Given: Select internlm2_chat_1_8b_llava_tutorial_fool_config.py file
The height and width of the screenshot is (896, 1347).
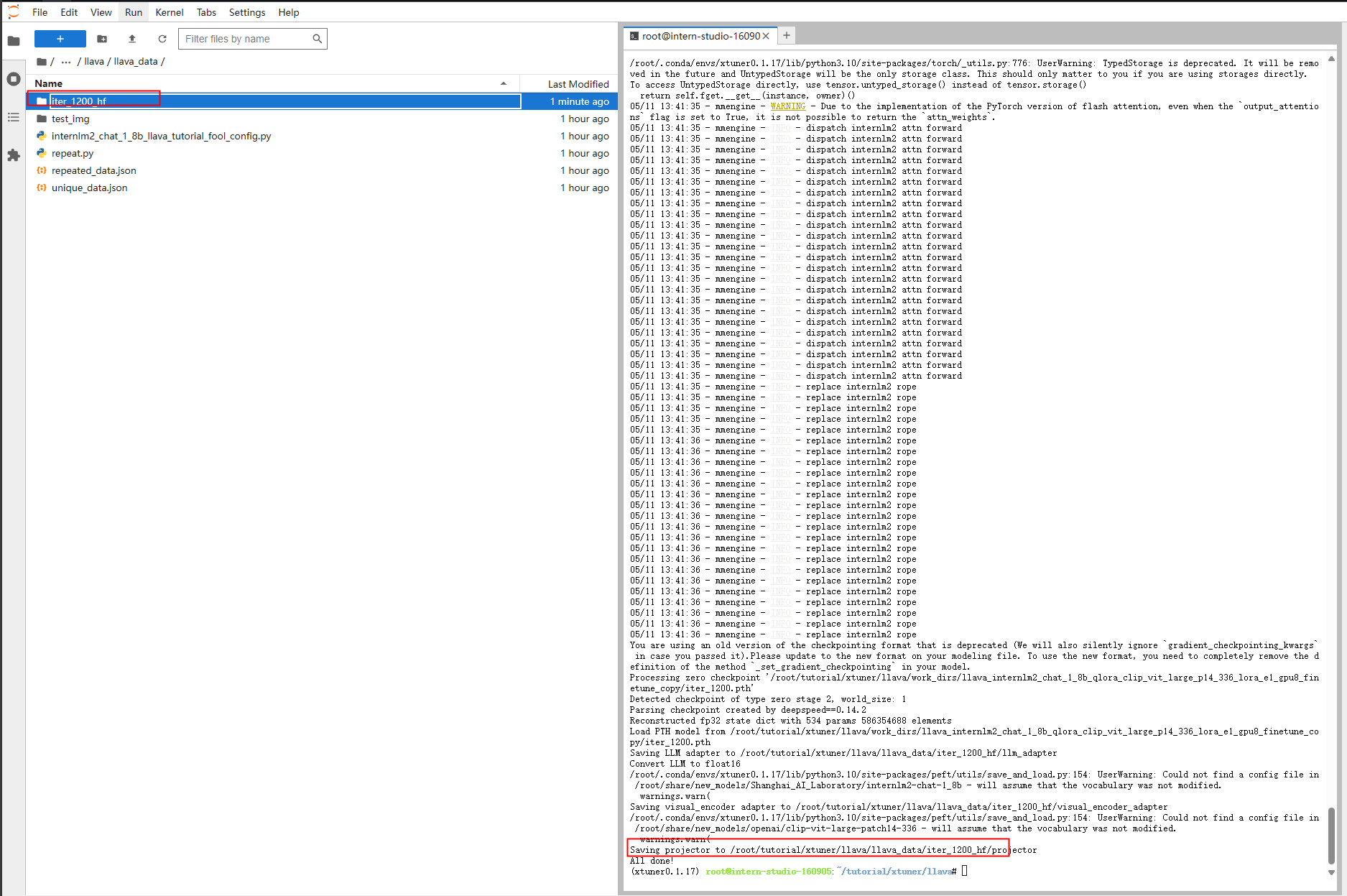Looking at the screenshot, I should tap(322, 136).
